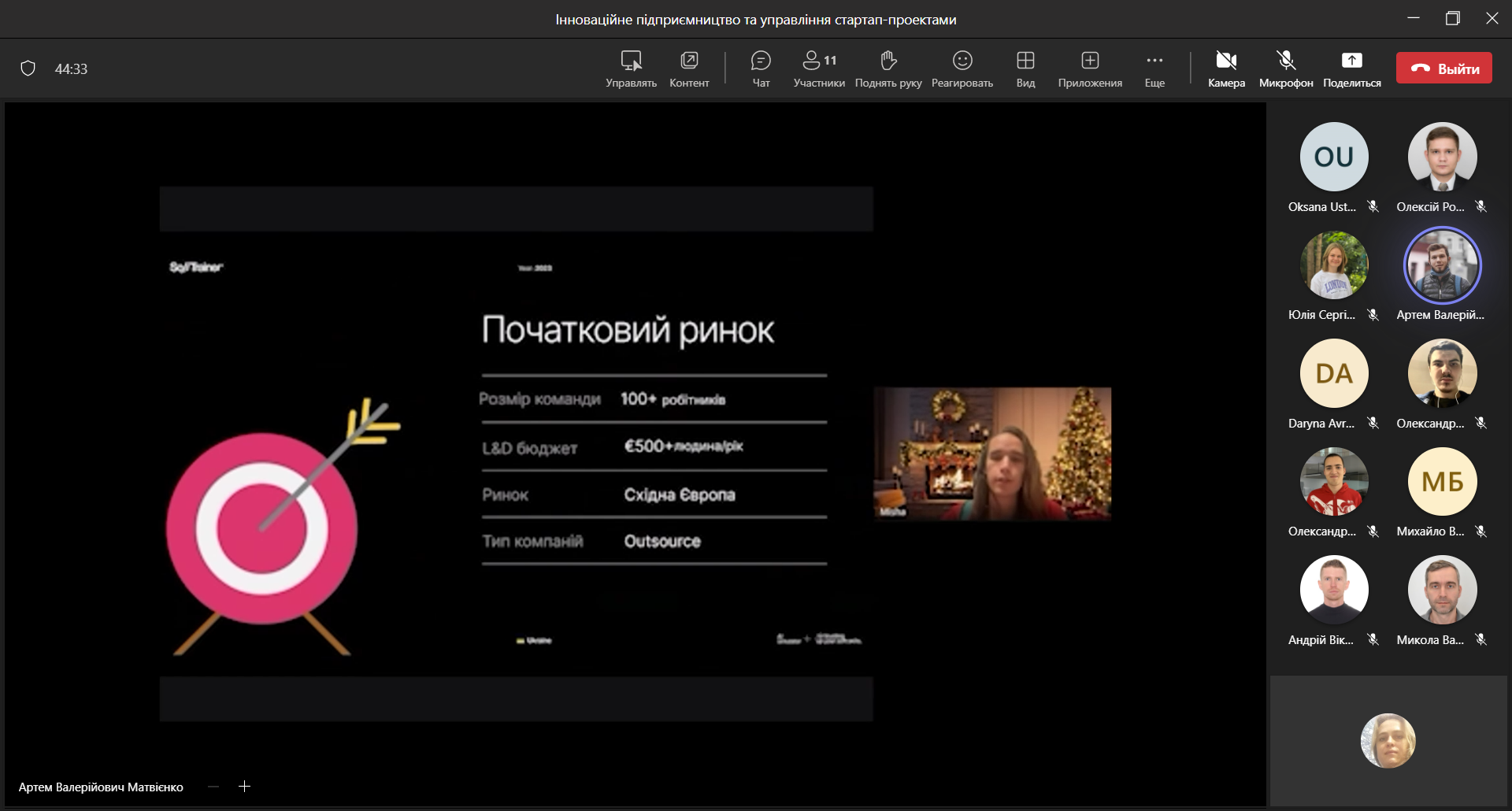Image resolution: width=1512 pixels, height=811 pixels.
Task: Click the Управлять control icon
Action: click(x=631, y=69)
